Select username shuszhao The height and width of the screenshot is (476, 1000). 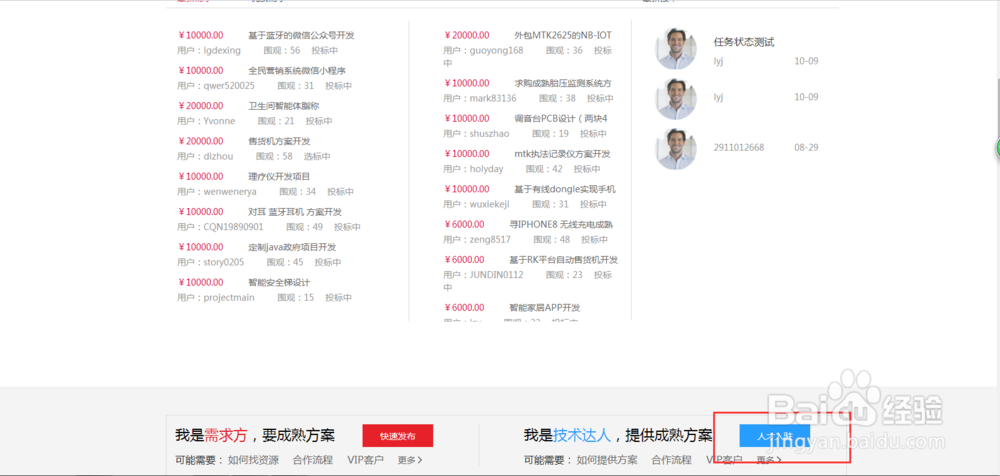click(489, 133)
